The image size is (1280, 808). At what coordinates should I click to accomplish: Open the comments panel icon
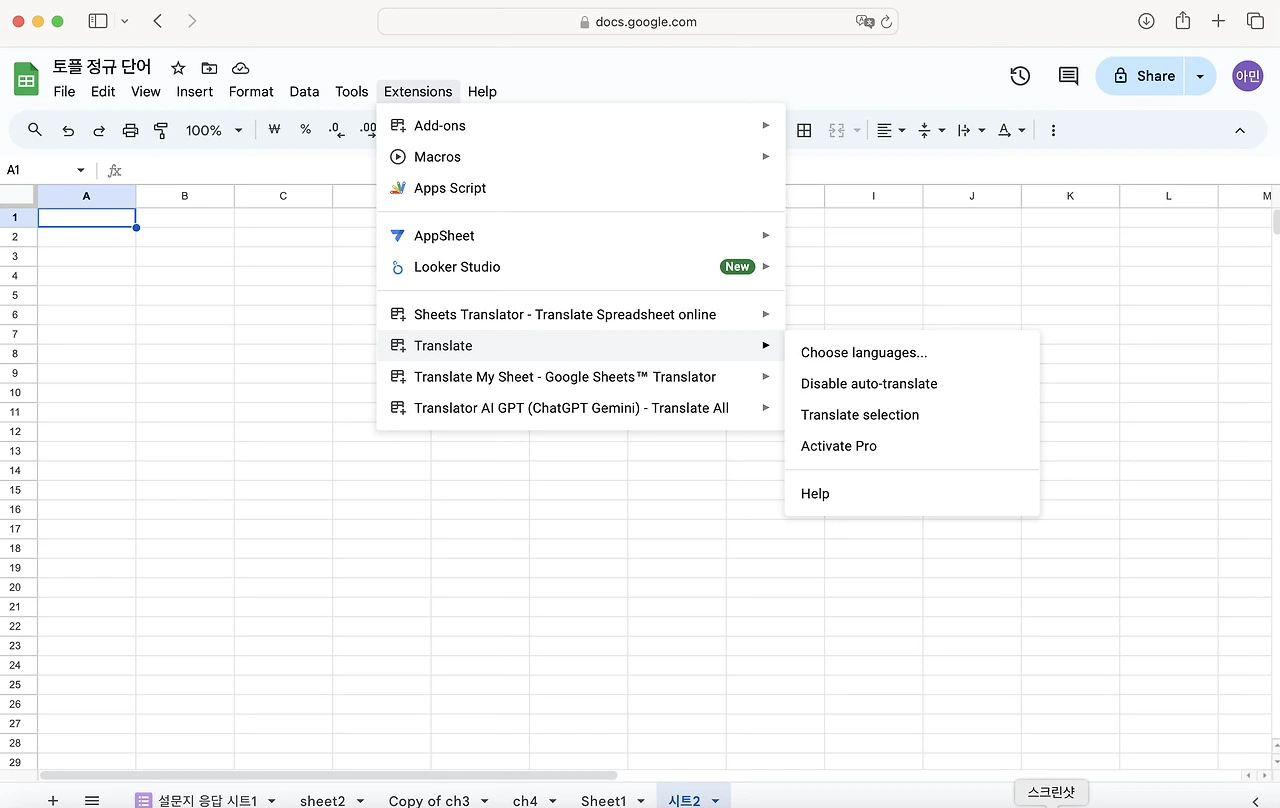coord(1068,76)
